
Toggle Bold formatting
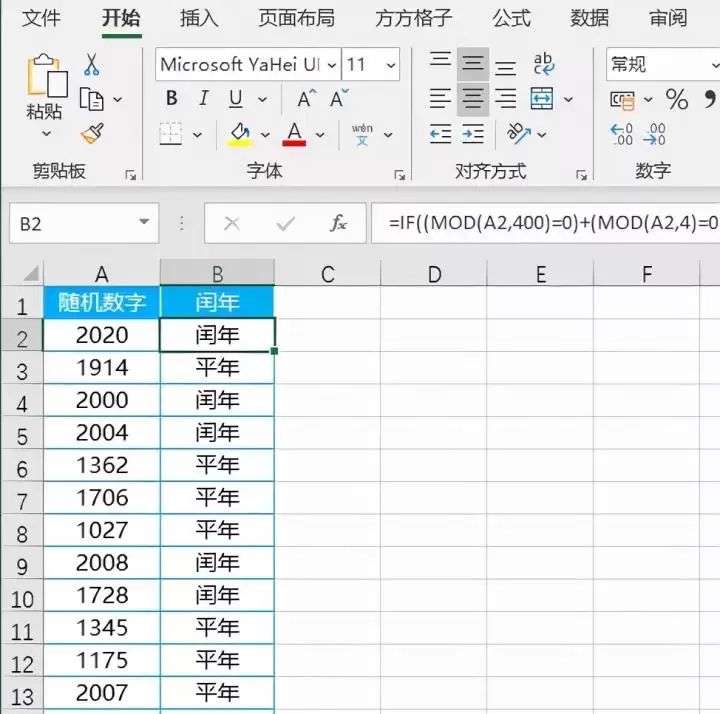(172, 98)
